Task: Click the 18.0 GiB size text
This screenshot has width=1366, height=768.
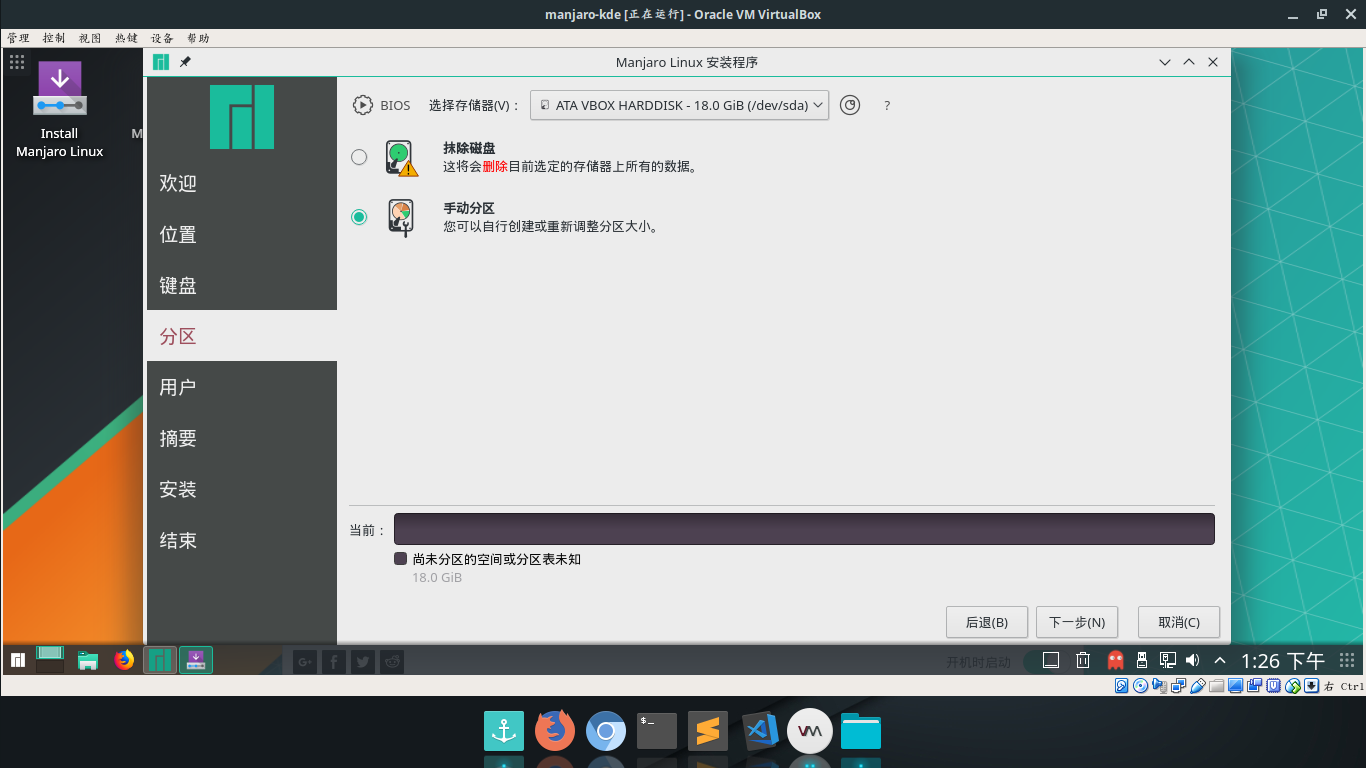Action: click(437, 577)
